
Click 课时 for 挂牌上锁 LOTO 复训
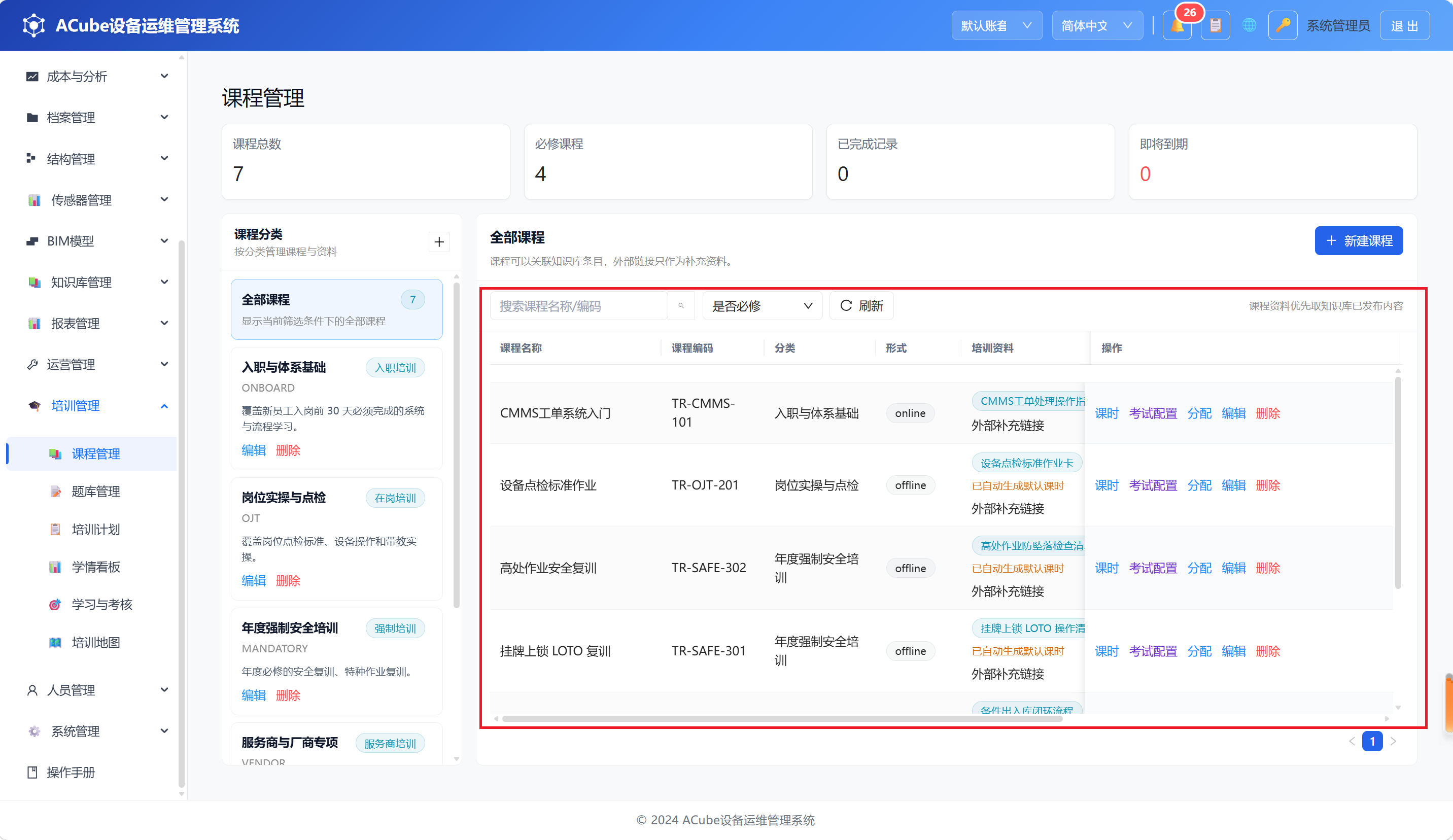pyautogui.click(x=1106, y=651)
